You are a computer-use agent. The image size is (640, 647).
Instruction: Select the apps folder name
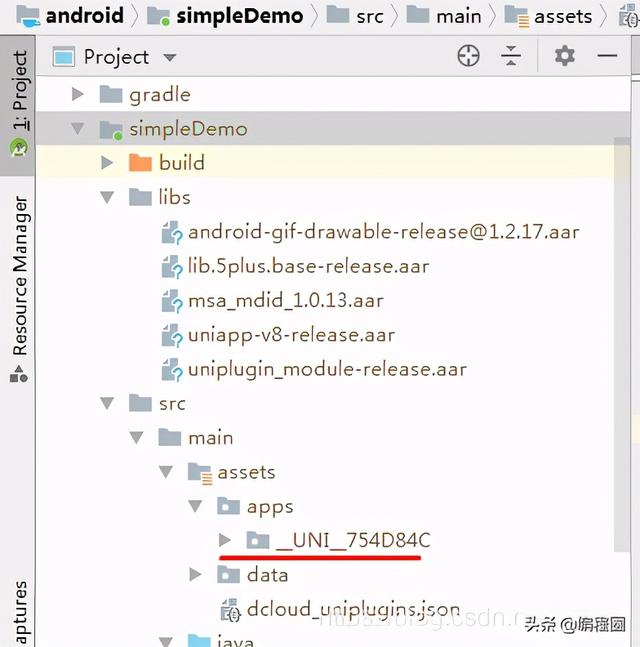point(270,508)
